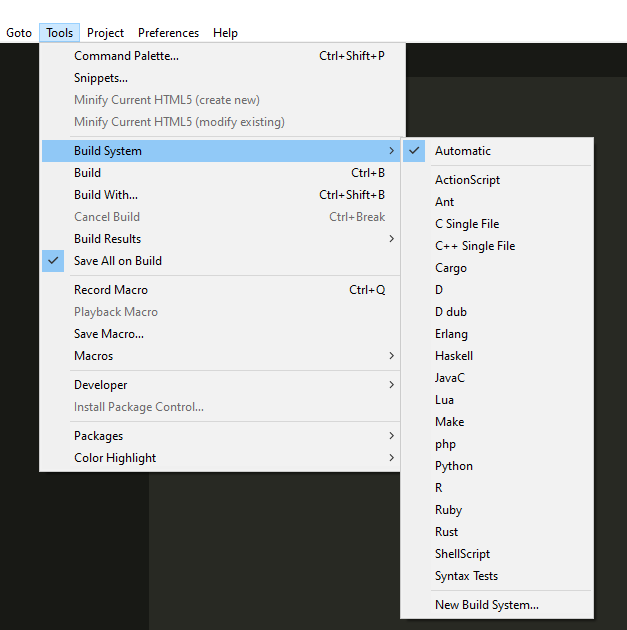Expand the Build Results submenu
The image size is (627, 630).
coord(107,239)
